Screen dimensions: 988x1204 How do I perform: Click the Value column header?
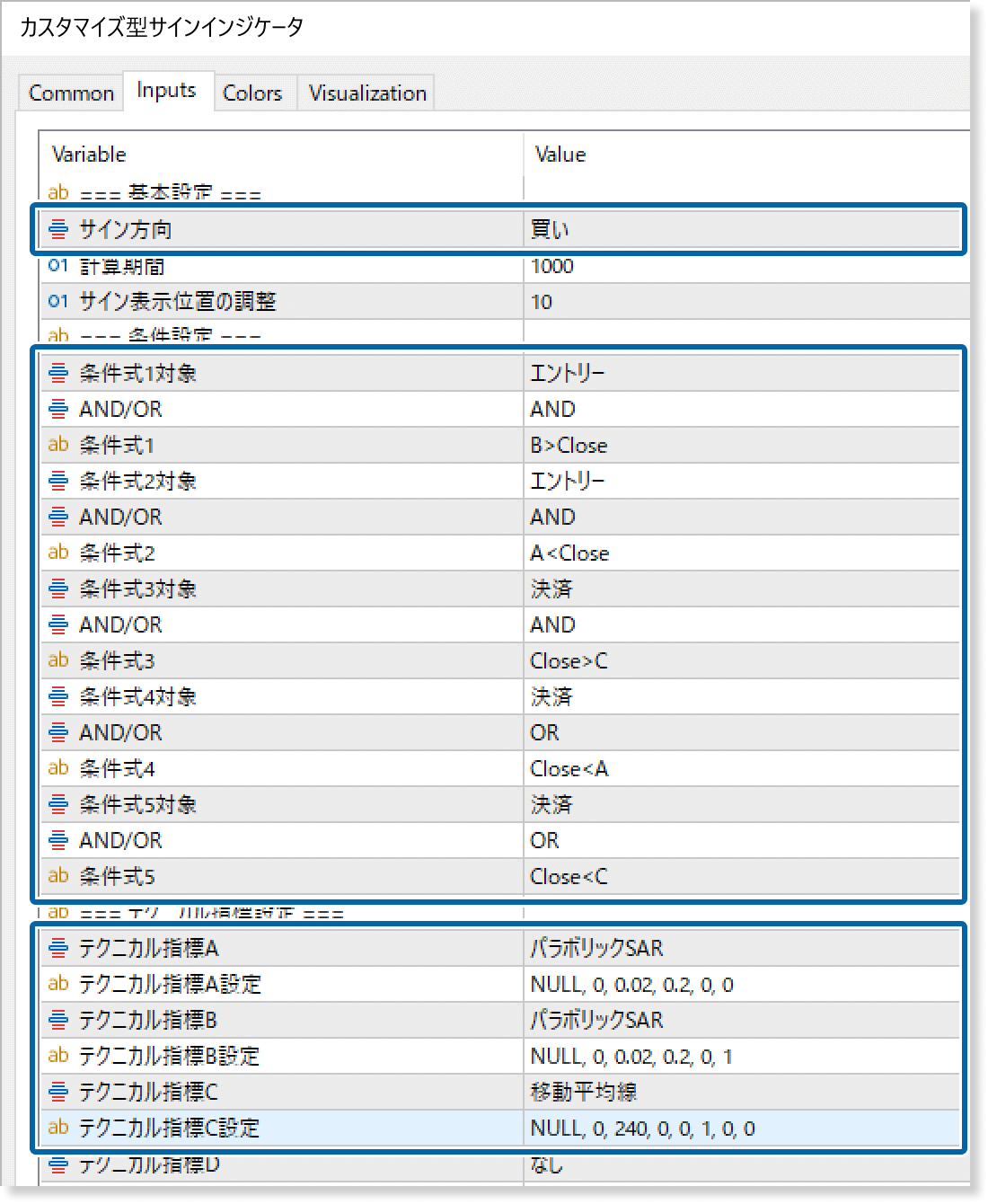[x=560, y=154]
